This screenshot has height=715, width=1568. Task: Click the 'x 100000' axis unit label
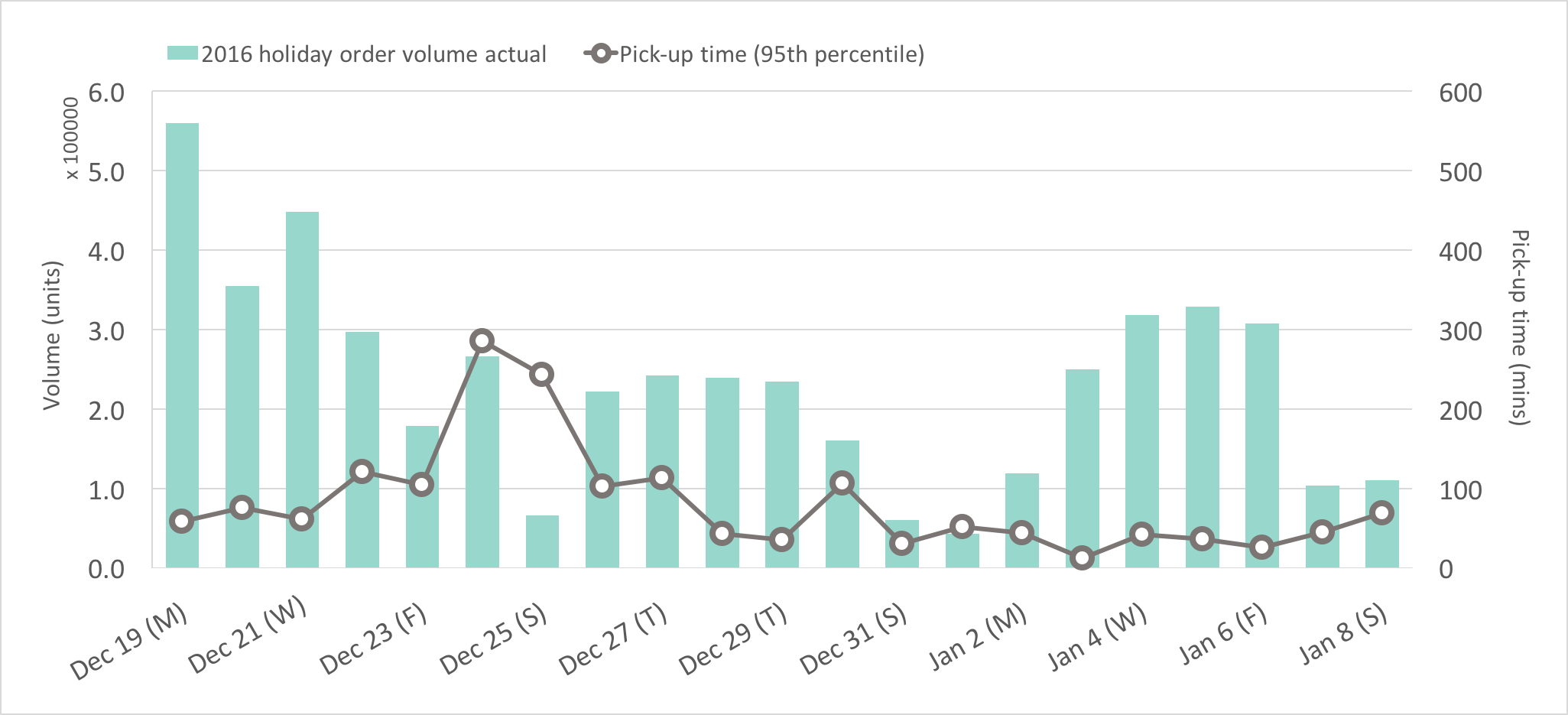pyautogui.click(x=72, y=138)
